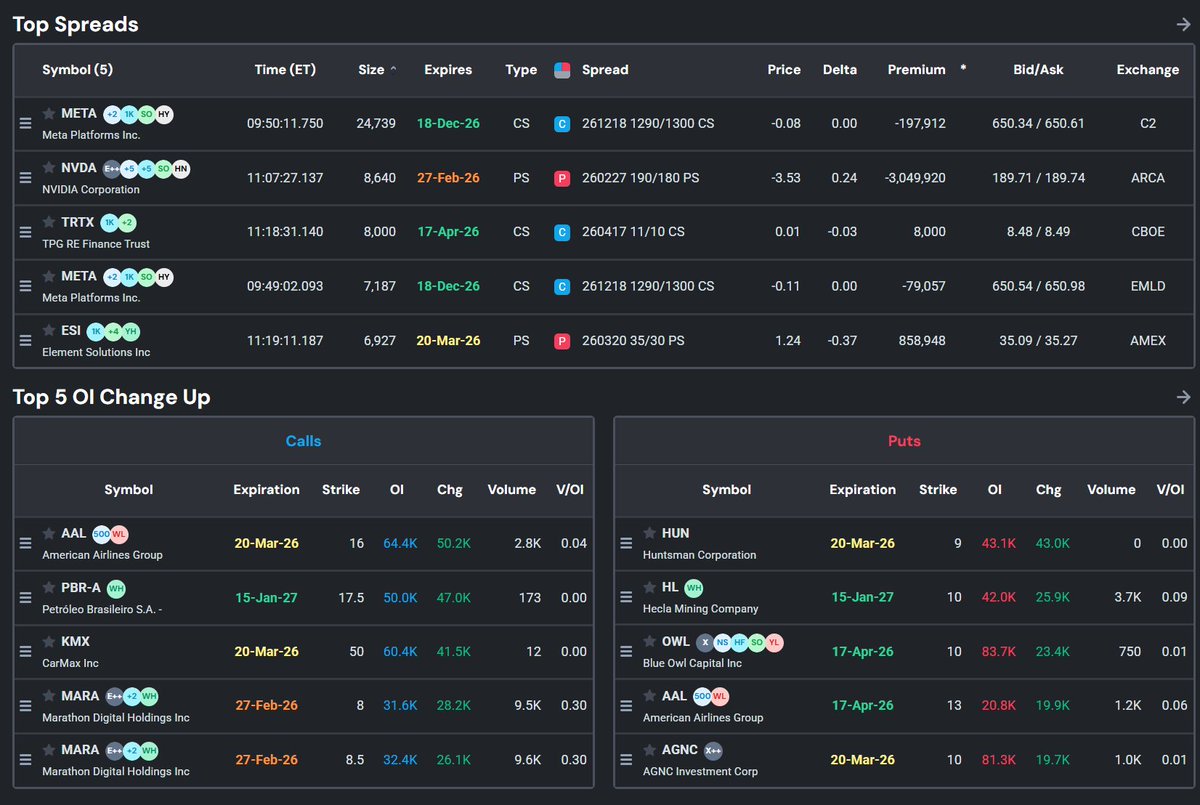This screenshot has width=1200, height=805.
Task: Sort spreads by Delta column
Action: [x=840, y=70]
